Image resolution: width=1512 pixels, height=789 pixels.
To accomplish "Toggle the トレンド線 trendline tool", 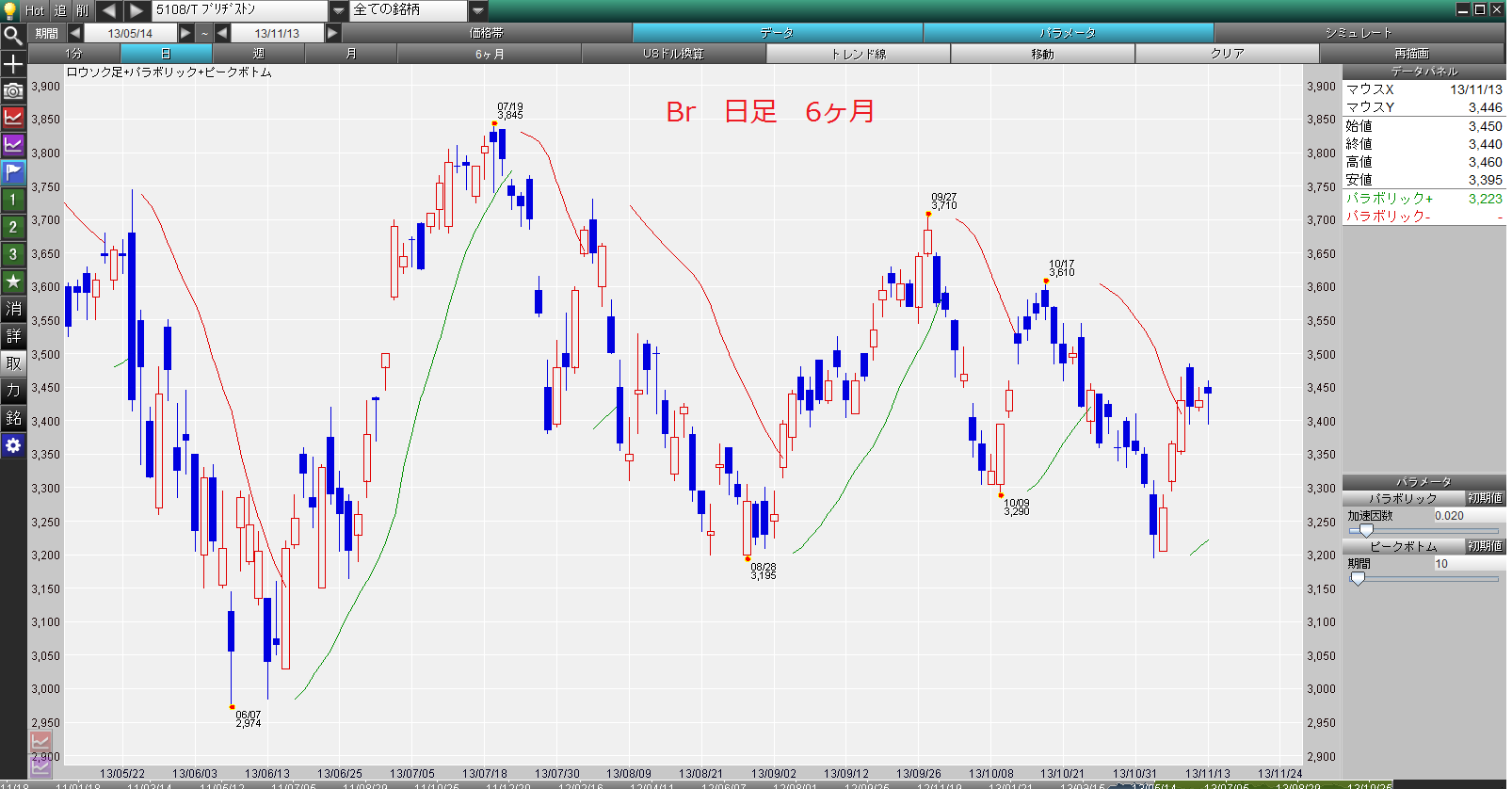I will (859, 54).
